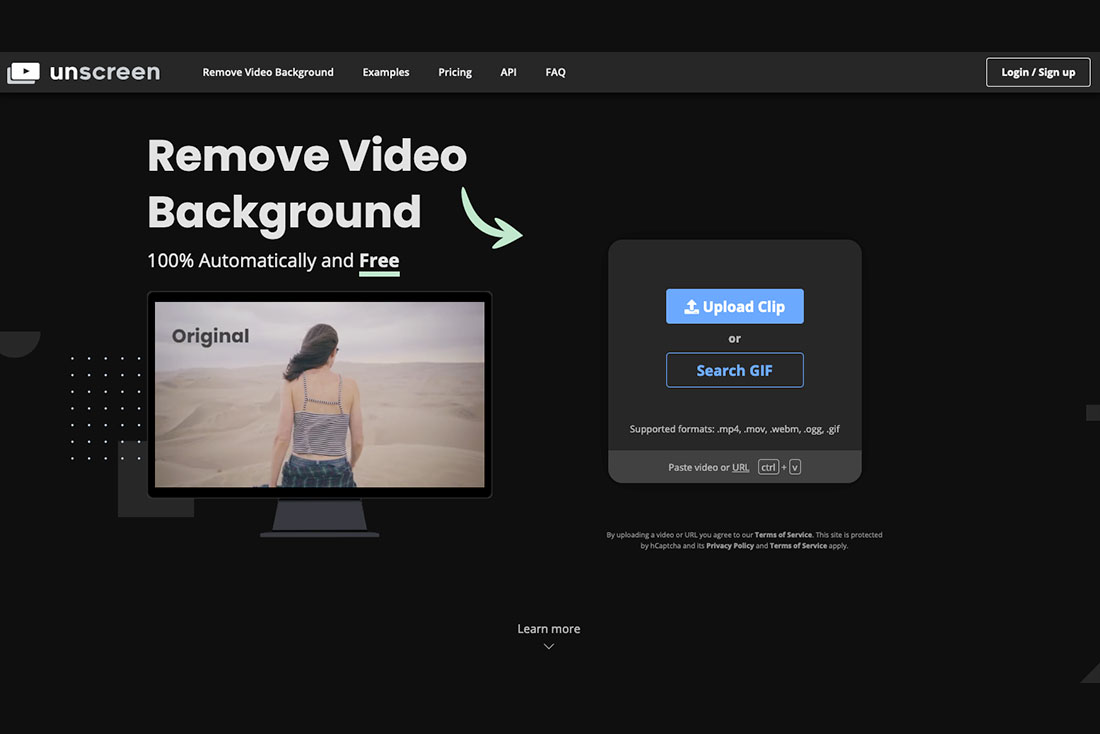
Task: Open Remove Video Background menu item
Action: 268,72
